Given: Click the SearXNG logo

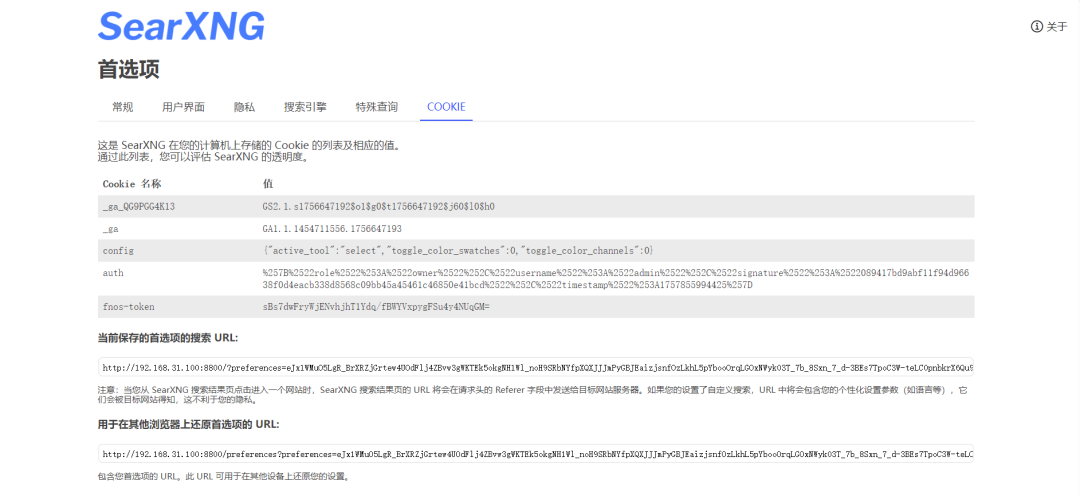Looking at the screenshot, I should tap(181, 26).
